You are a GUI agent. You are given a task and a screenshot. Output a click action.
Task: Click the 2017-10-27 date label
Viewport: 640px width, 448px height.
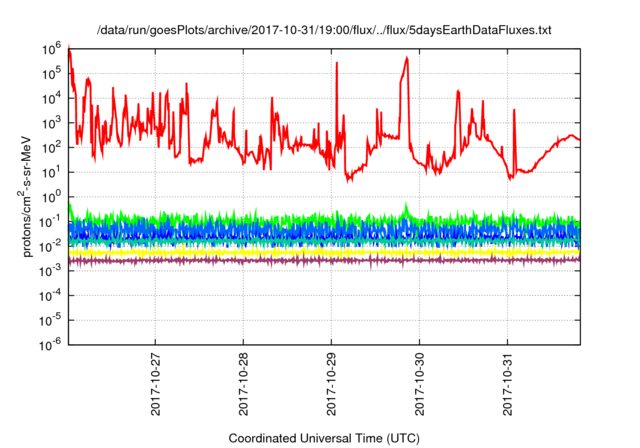coord(156,384)
